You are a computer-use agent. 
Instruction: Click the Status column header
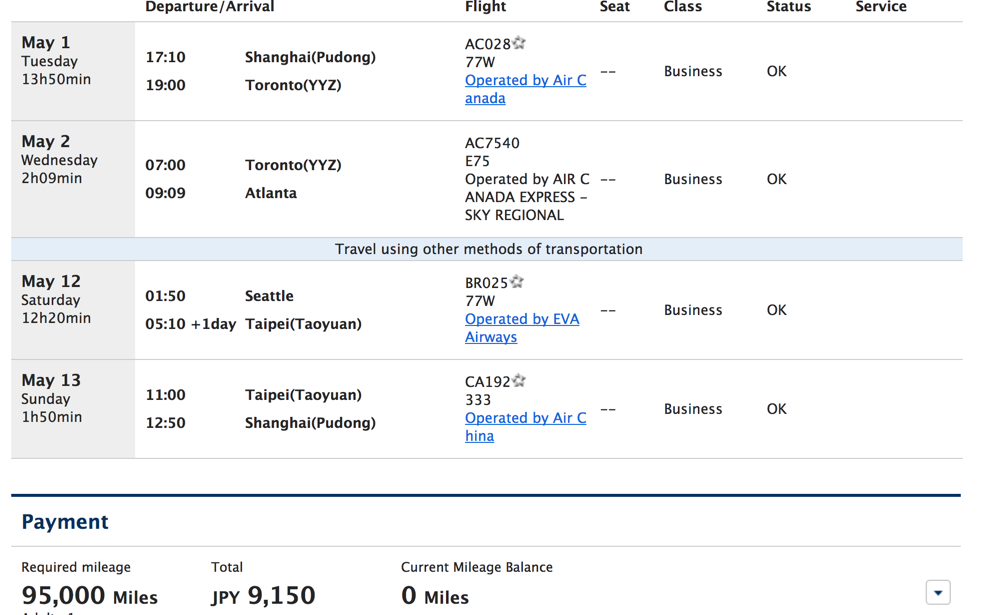tap(789, 7)
